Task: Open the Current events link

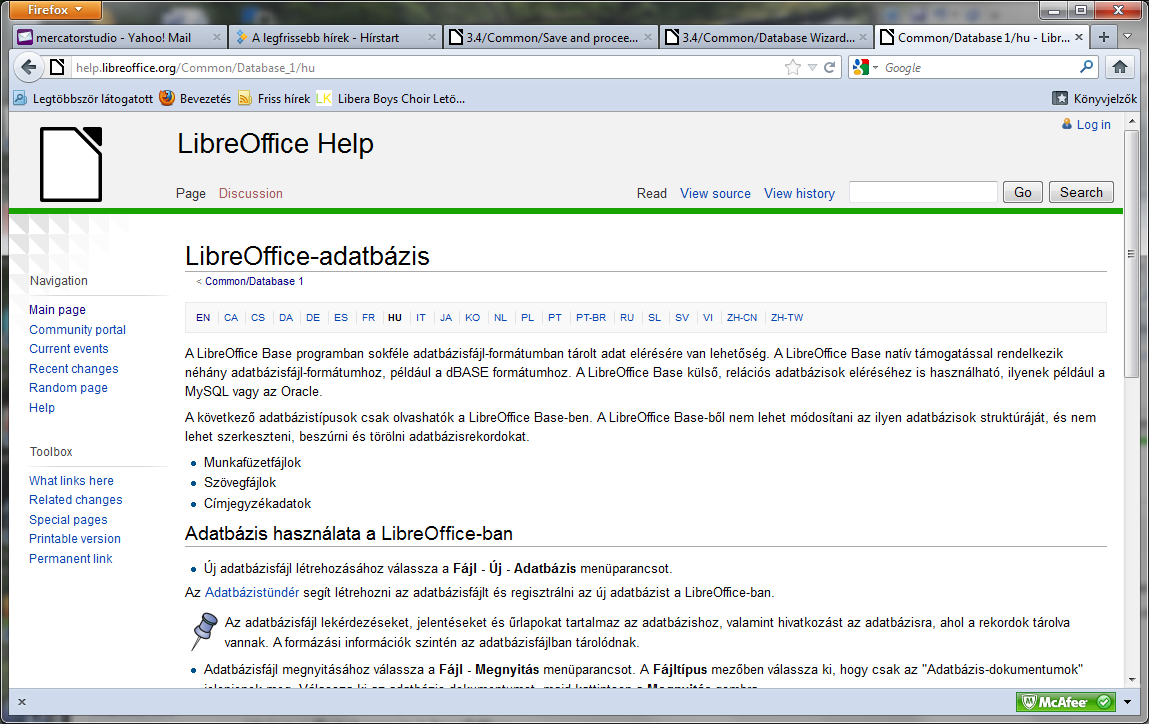Action: 69,349
